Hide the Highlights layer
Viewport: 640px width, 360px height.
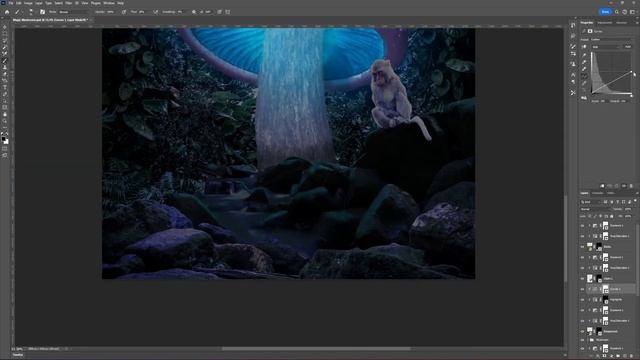pos(582,300)
